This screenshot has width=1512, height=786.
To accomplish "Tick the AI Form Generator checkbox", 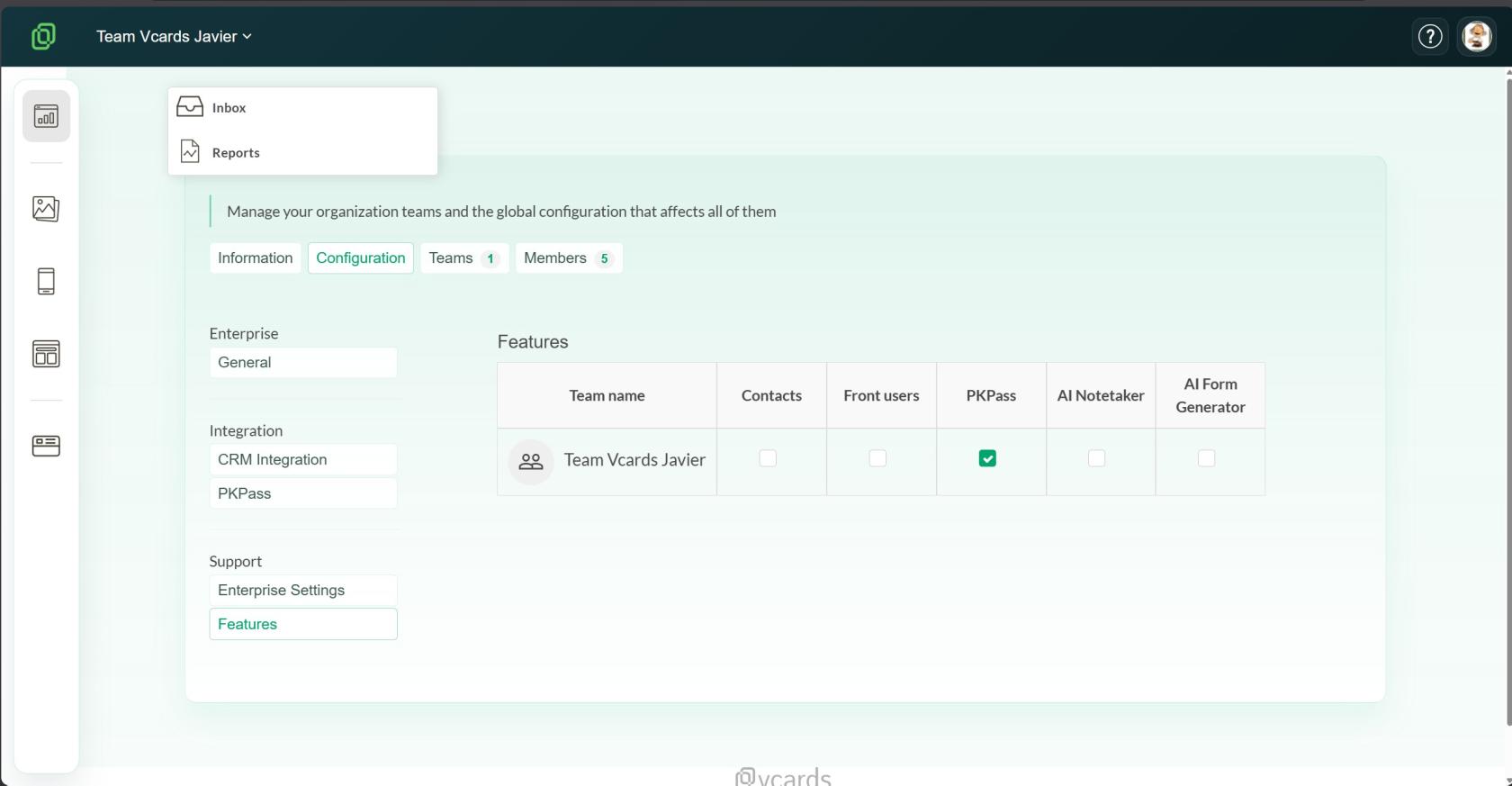I will point(1206,458).
